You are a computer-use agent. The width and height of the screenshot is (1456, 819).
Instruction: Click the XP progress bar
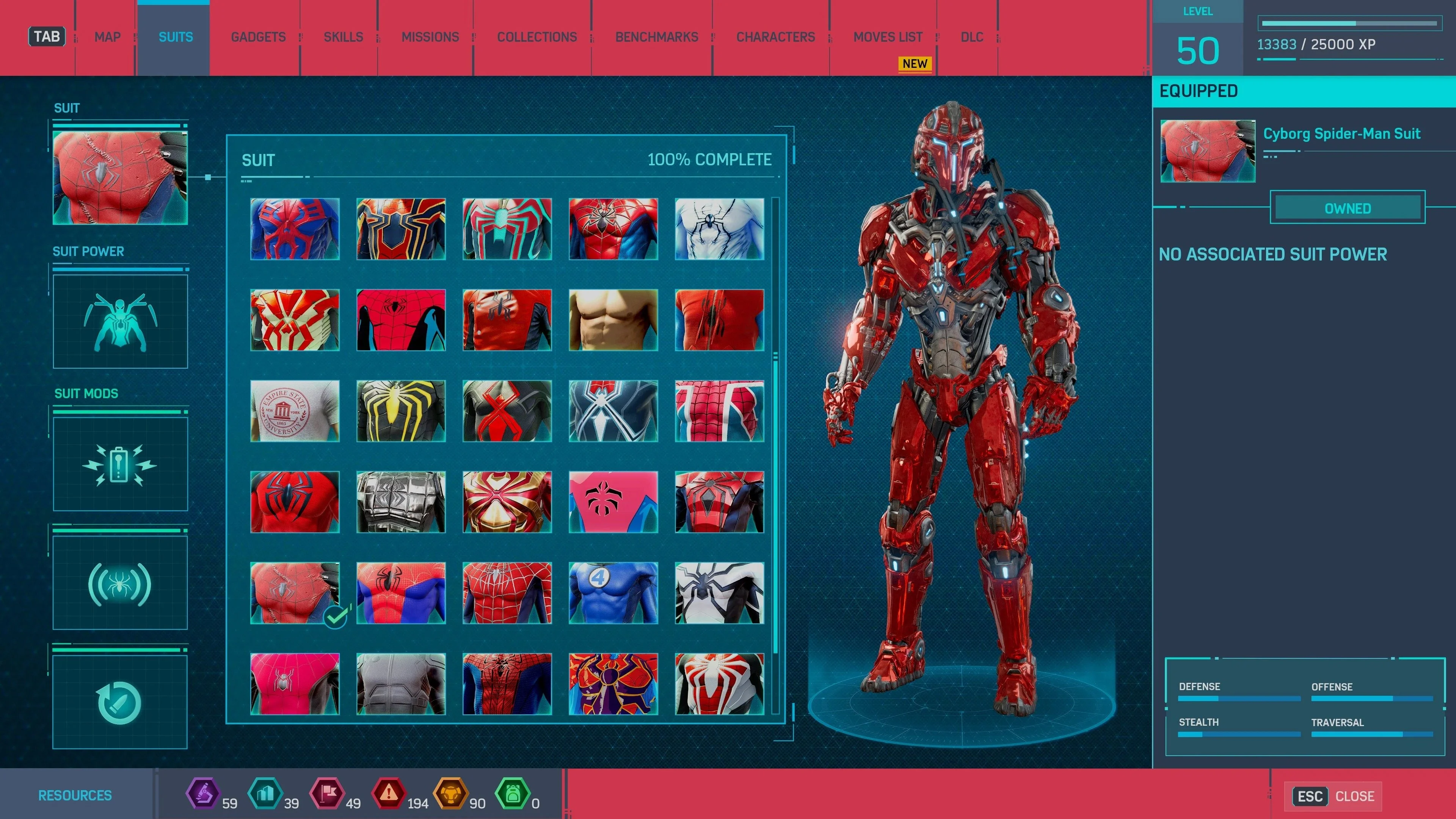tap(1349, 24)
